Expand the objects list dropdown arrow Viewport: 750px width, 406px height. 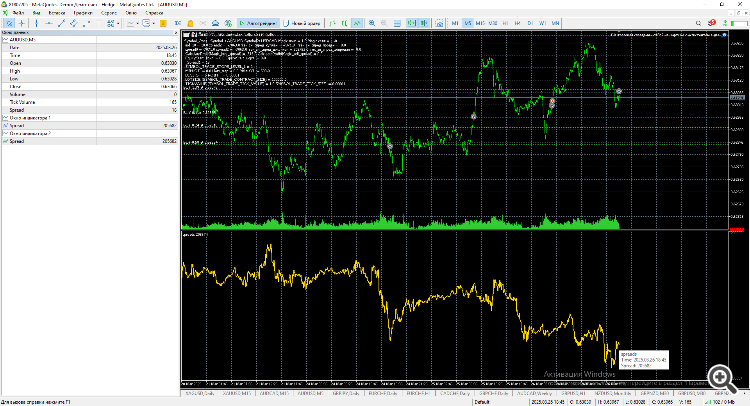118,23
